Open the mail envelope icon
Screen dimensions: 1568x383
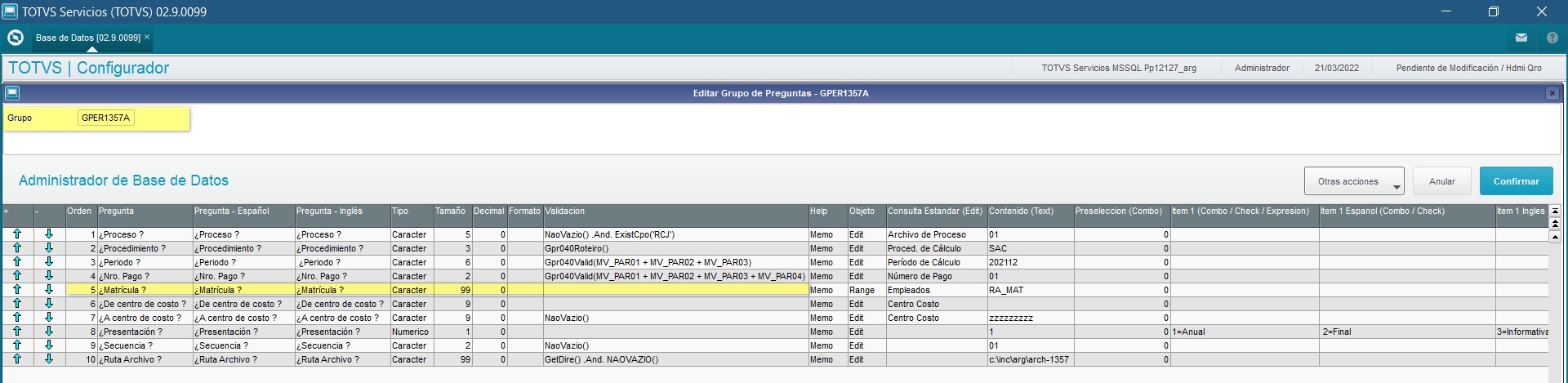1521,38
